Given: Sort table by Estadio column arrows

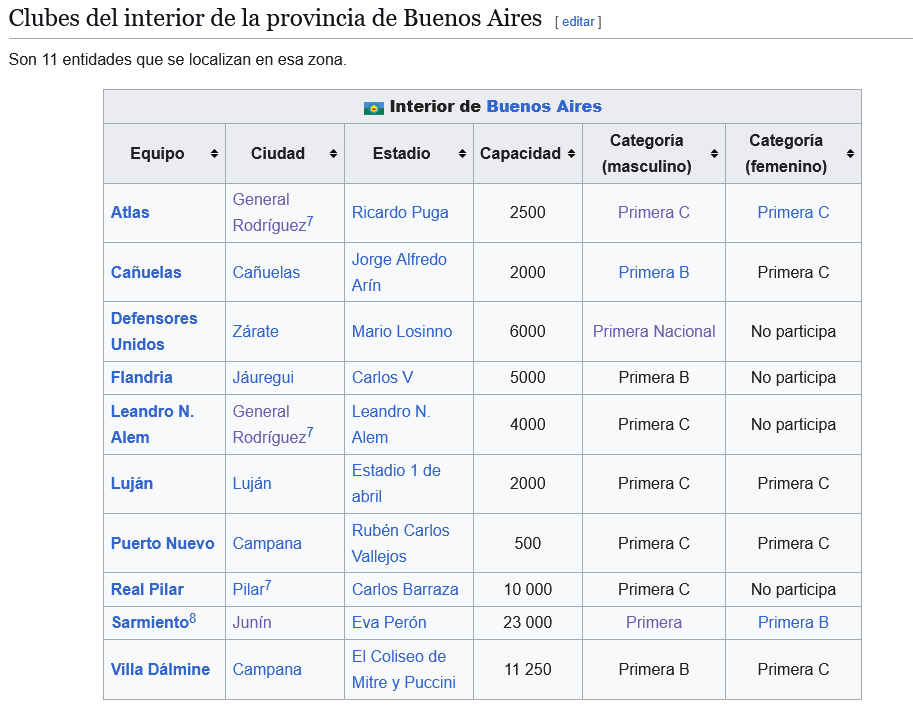Looking at the screenshot, I should click(x=462, y=154).
